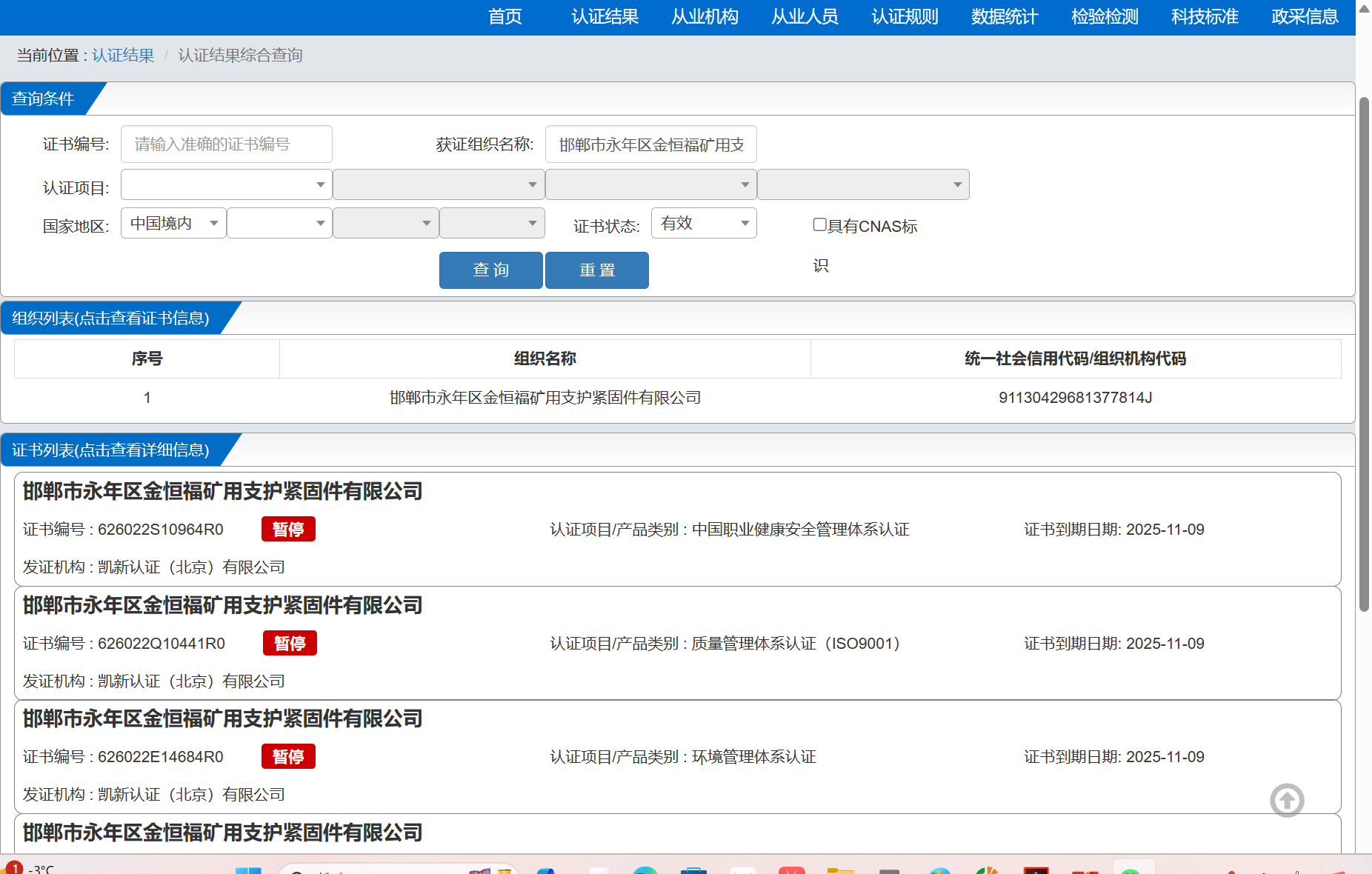This screenshot has width=1372, height=874.
Task: Open the 中国境内 country dropdown
Action: click(x=173, y=223)
